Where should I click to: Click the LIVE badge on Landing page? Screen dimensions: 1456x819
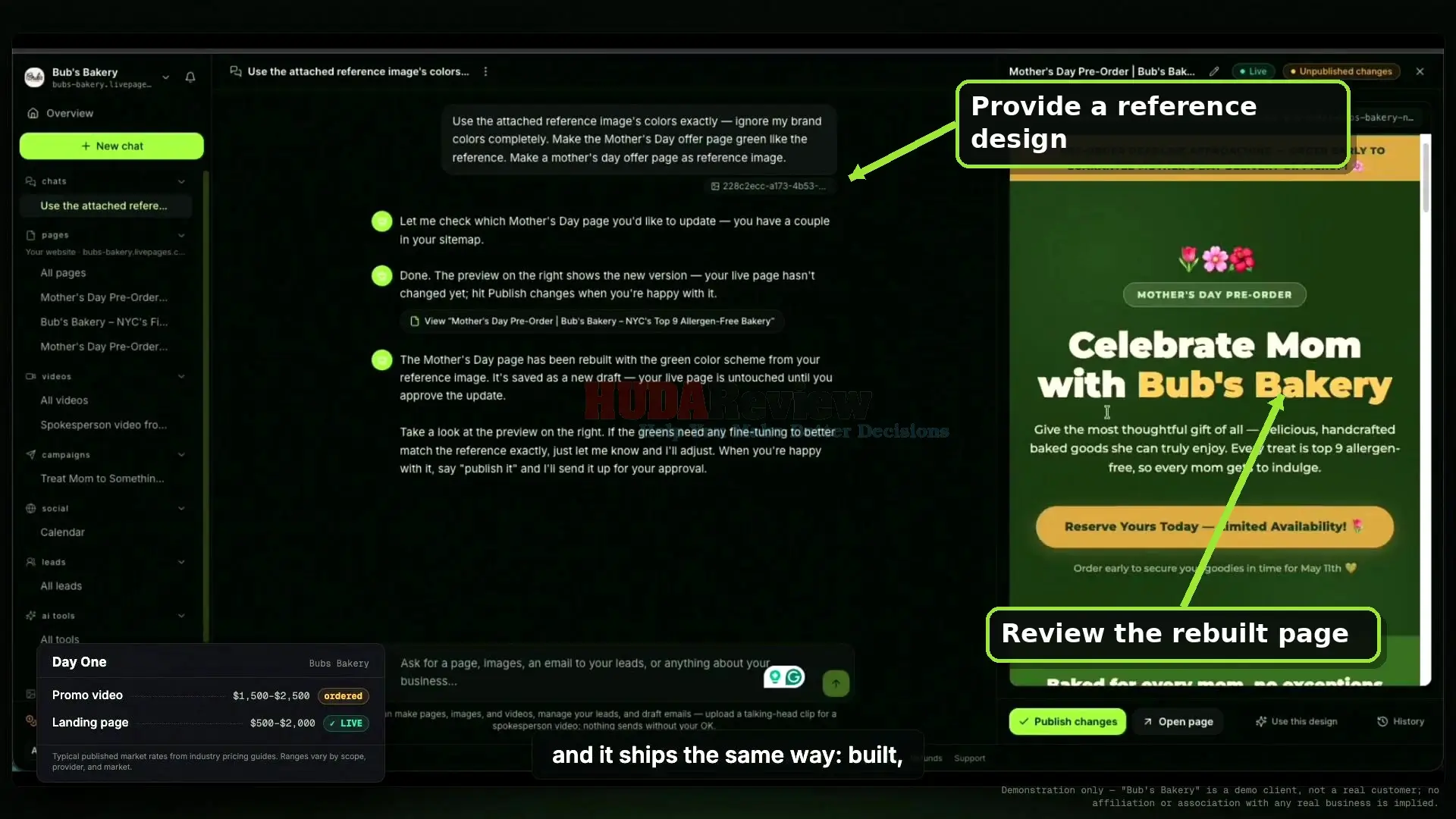click(347, 723)
